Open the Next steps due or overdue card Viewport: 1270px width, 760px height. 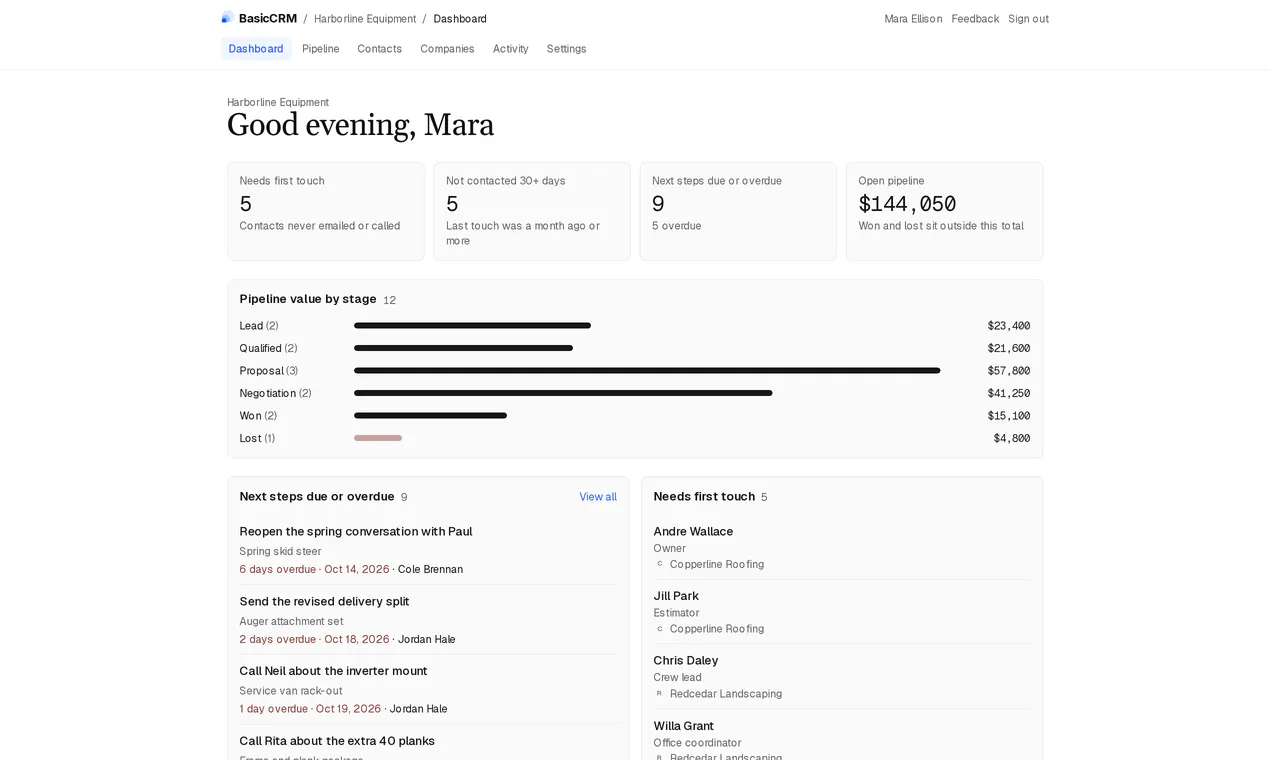click(x=738, y=212)
